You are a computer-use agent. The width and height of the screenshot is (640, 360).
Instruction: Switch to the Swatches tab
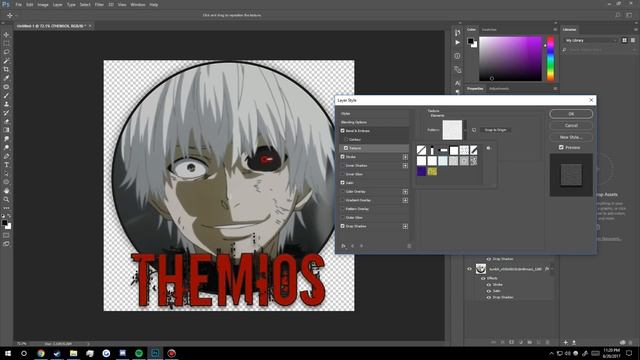click(489, 30)
